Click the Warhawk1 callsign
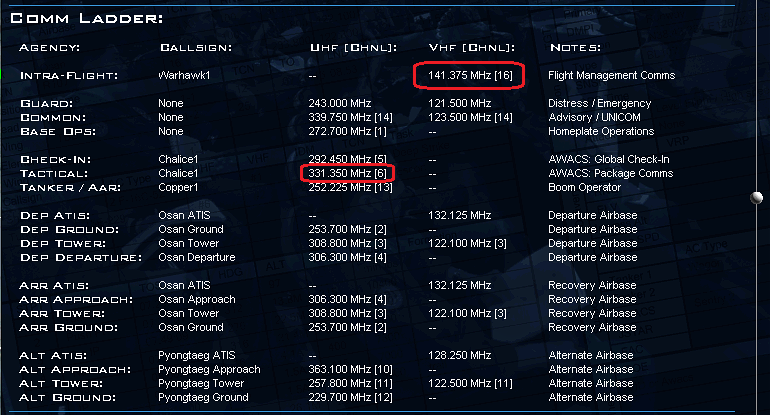The height and width of the screenshot is (415, 770). pyautogui.click(x=183, y=75)
